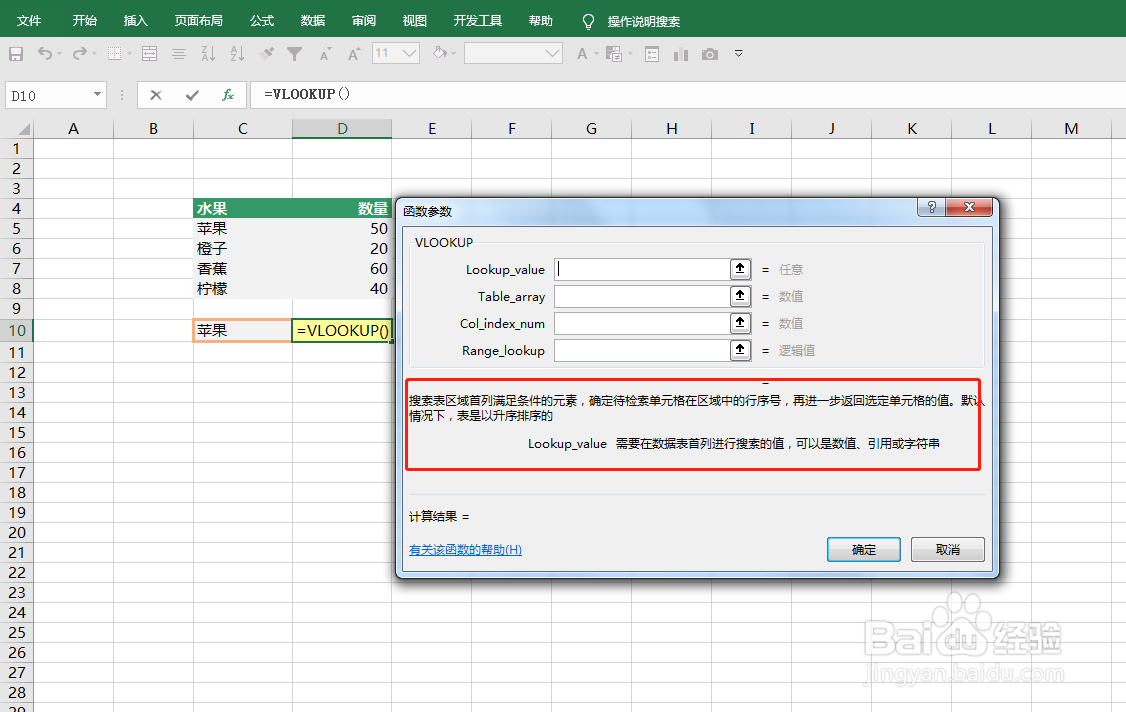Click the Borders icon in the toolbar

pyautogui.click(x=114, y=54)
